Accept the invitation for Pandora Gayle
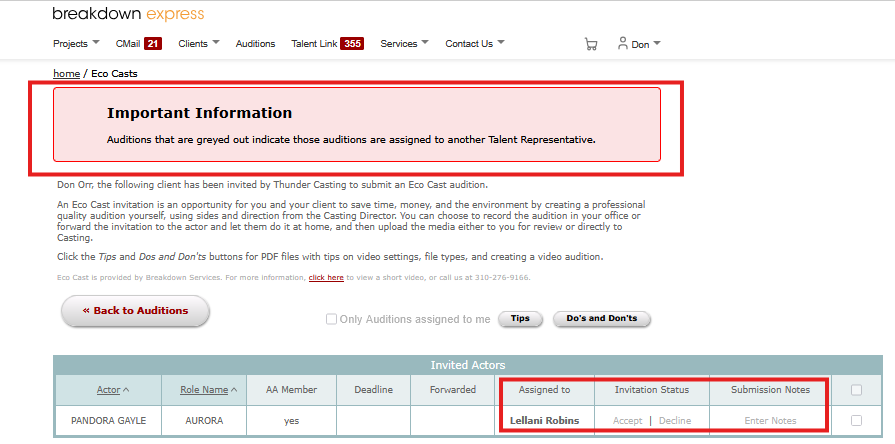Screen dimensions: 895x444 point(627,421)
